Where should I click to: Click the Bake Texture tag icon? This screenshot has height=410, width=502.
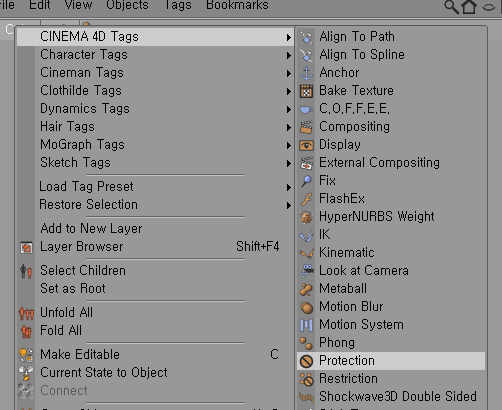click(x=306, y=91)
